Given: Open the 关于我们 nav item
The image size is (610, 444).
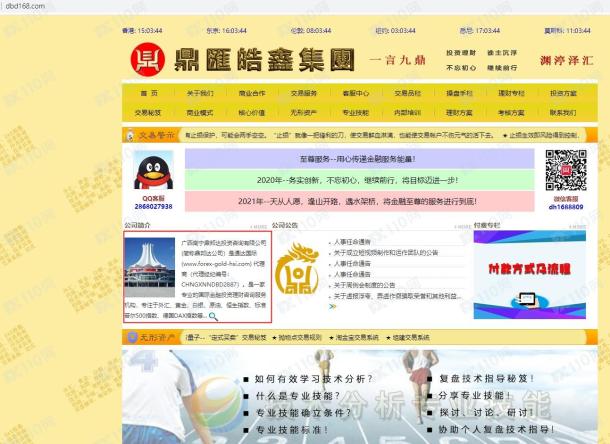Looking at the screenshot, I should point(200,93).
